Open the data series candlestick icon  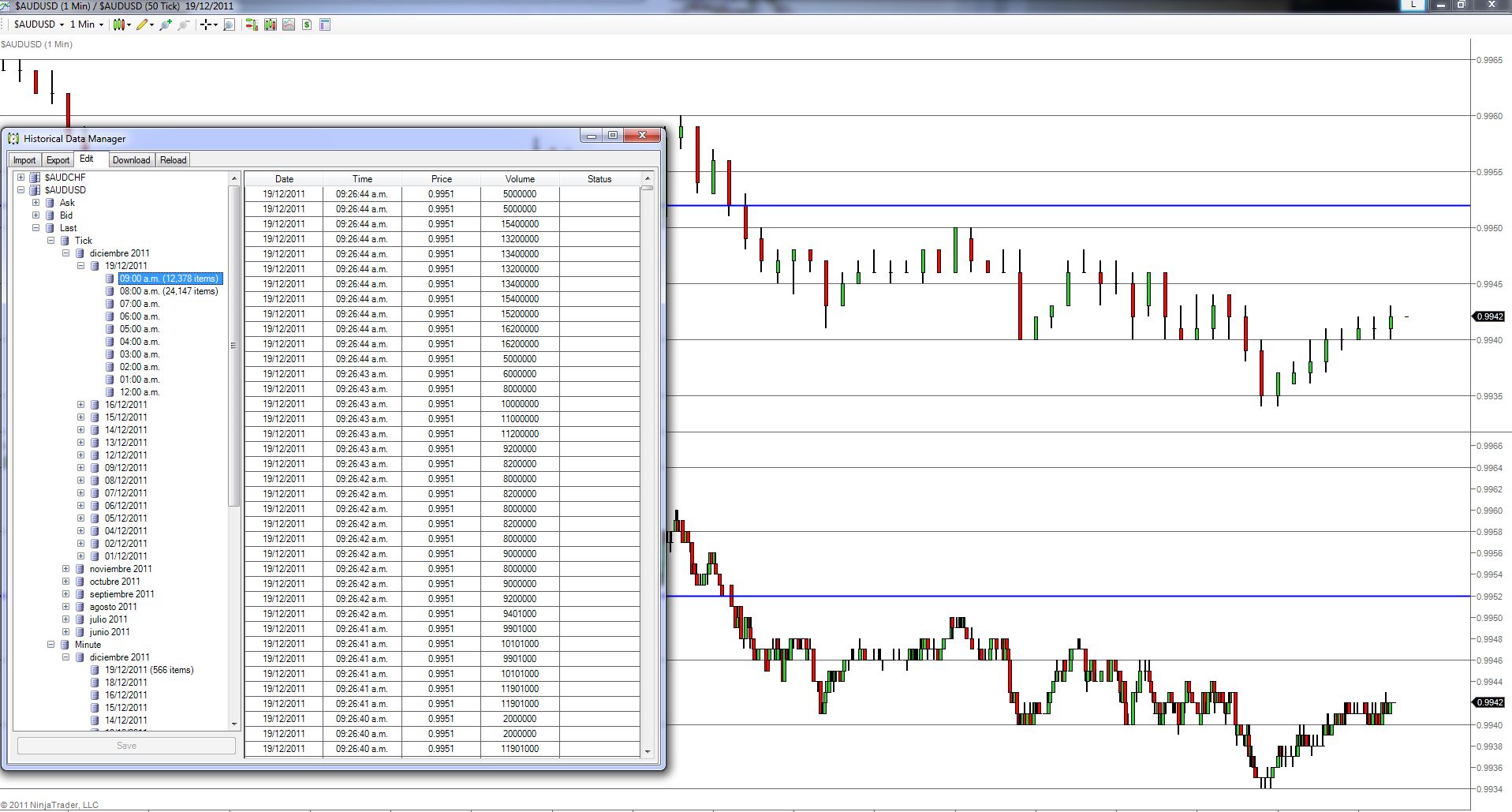click(x=271, y=24)
